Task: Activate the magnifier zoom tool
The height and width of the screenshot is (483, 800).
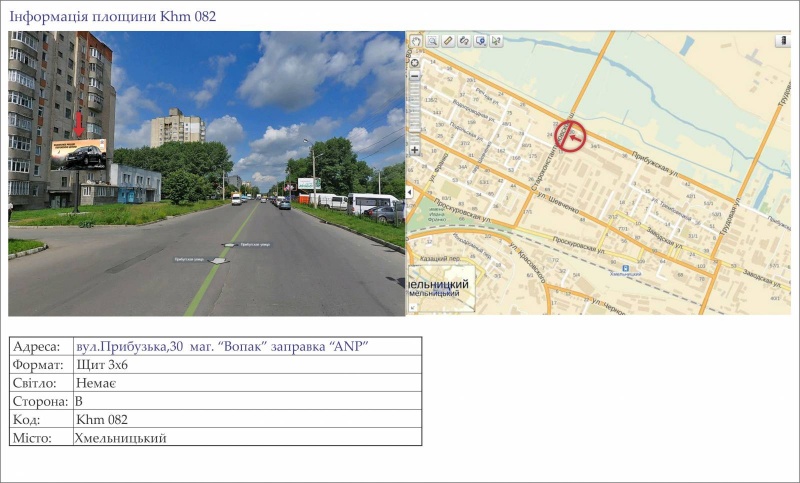Action: (432, 41)
